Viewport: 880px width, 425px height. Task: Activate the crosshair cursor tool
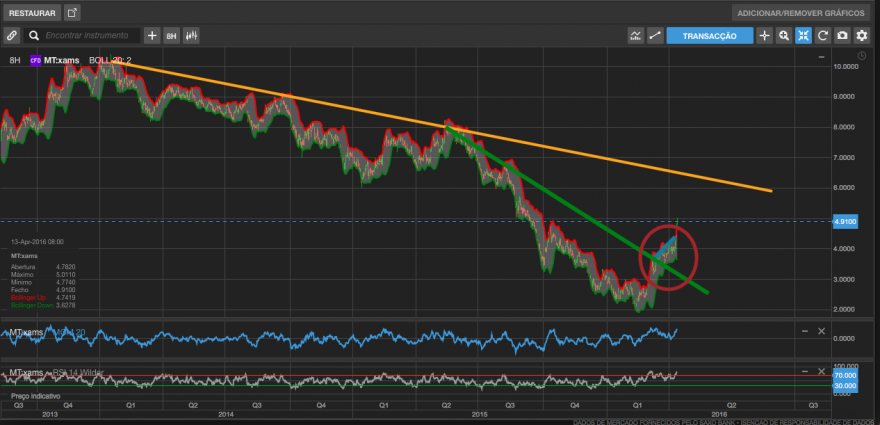point(764,35)
